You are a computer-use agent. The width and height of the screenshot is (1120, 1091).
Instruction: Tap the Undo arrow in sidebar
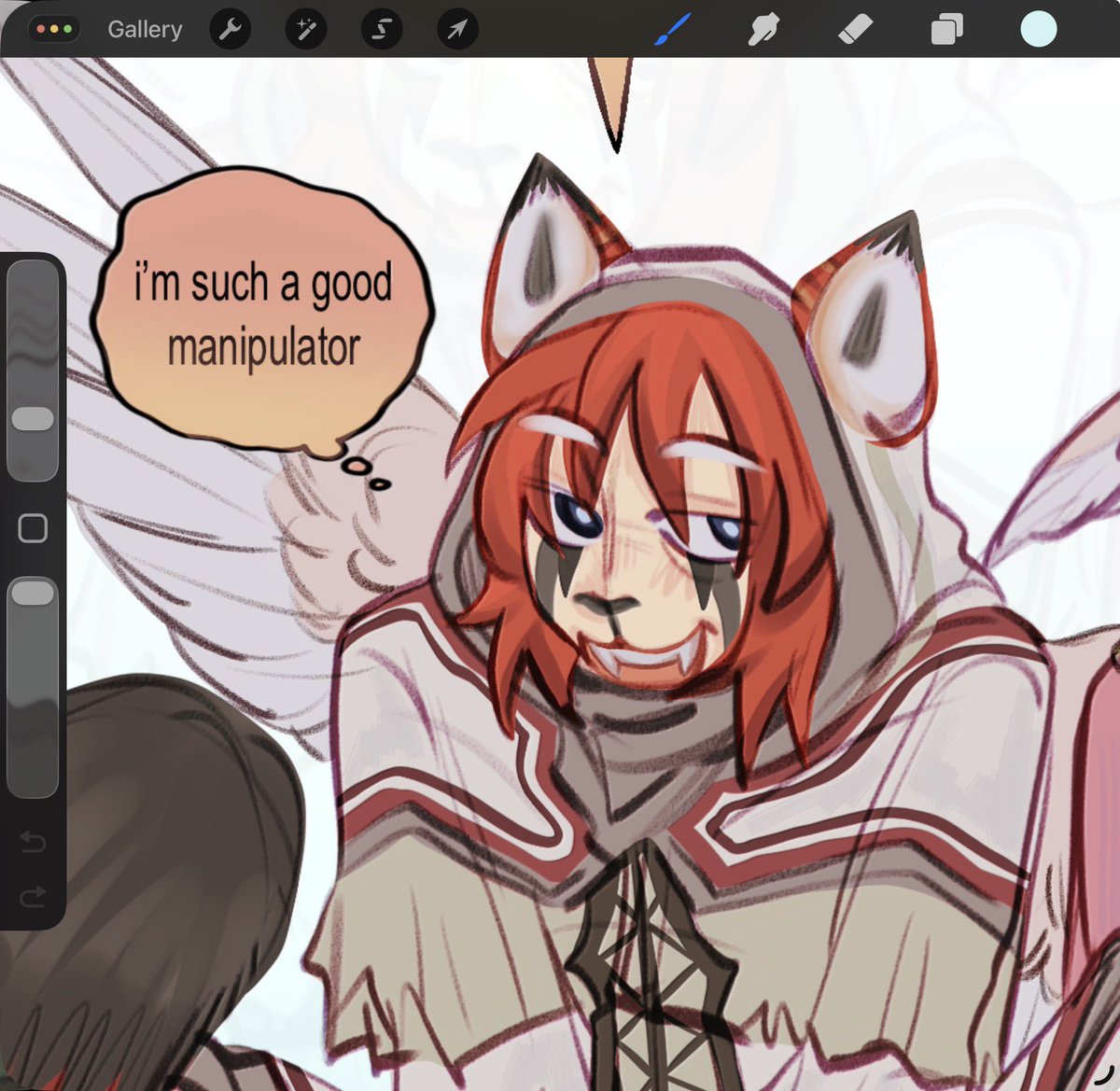click(x=33, y=843)
